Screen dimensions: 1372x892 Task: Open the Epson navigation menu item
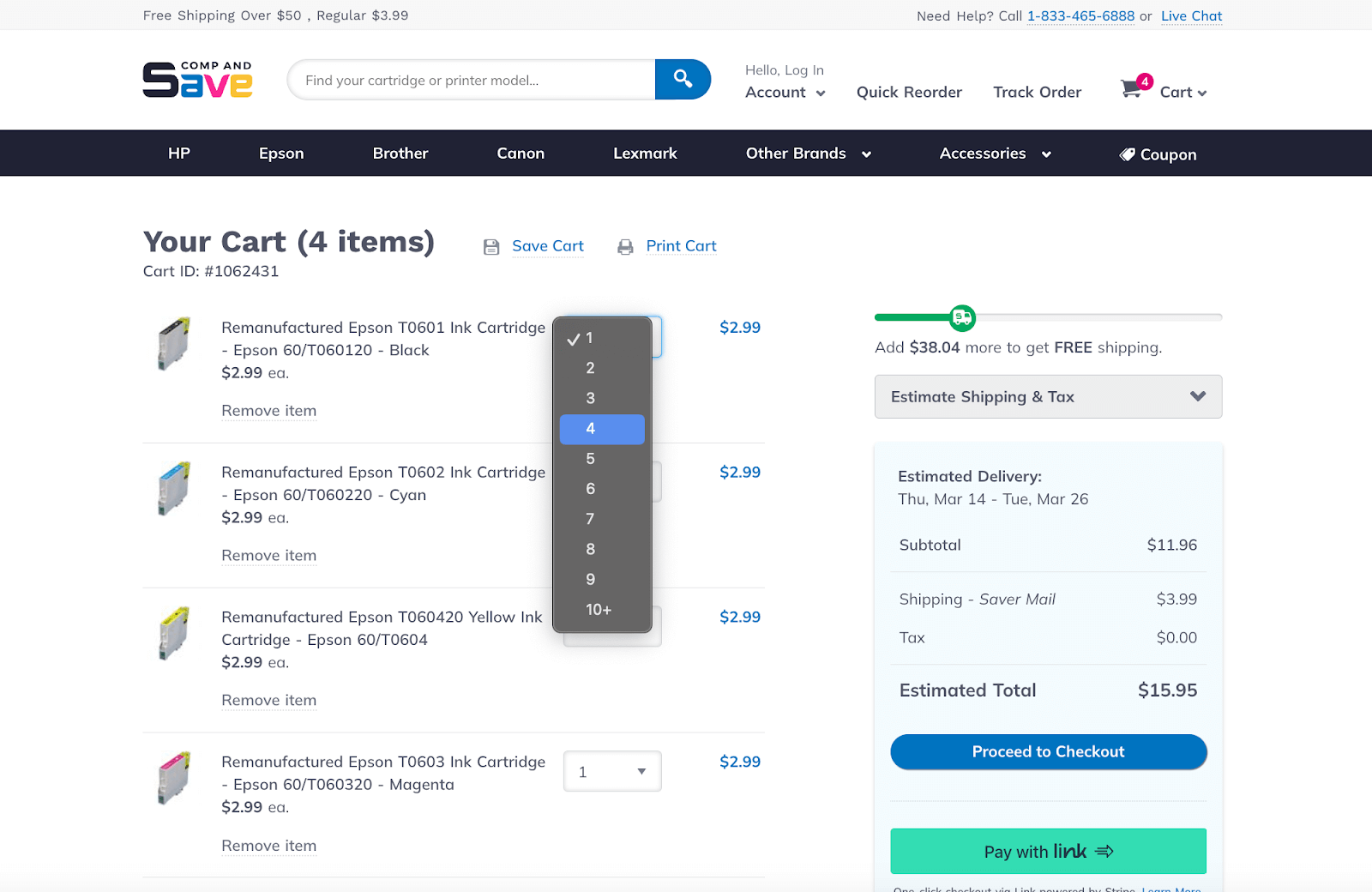(x=281, y=154)
